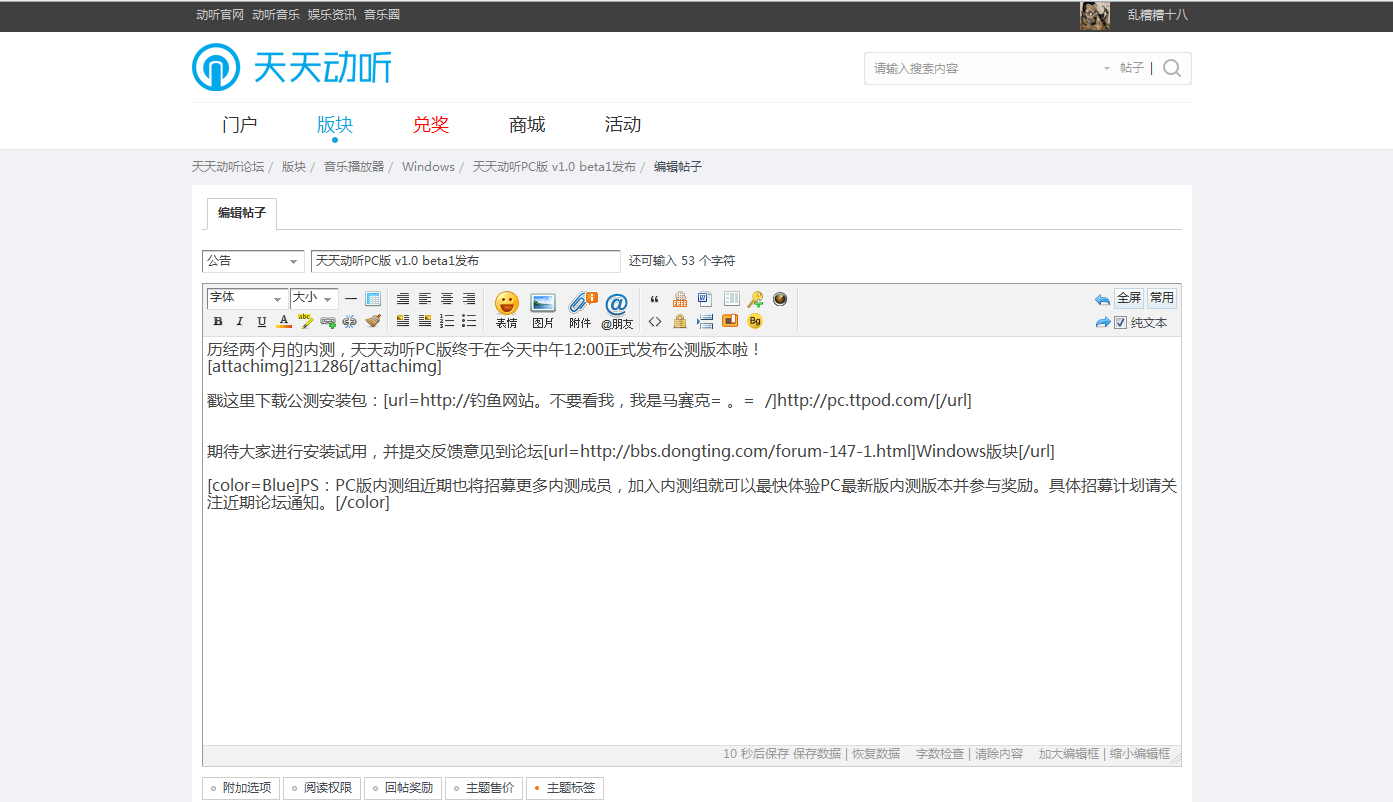
Task: Insert a password key protected block
Action: click(755, 299)
